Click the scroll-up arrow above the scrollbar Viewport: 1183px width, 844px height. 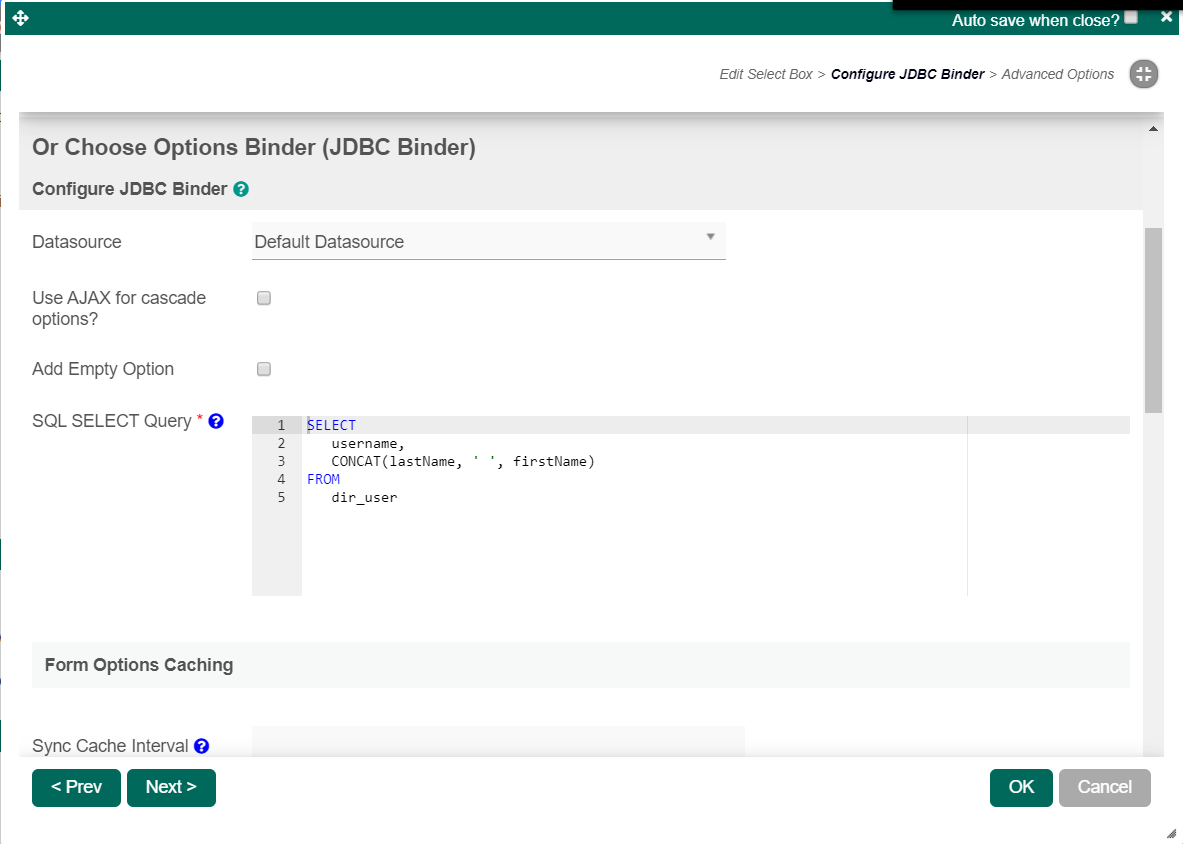[1153, 129]
